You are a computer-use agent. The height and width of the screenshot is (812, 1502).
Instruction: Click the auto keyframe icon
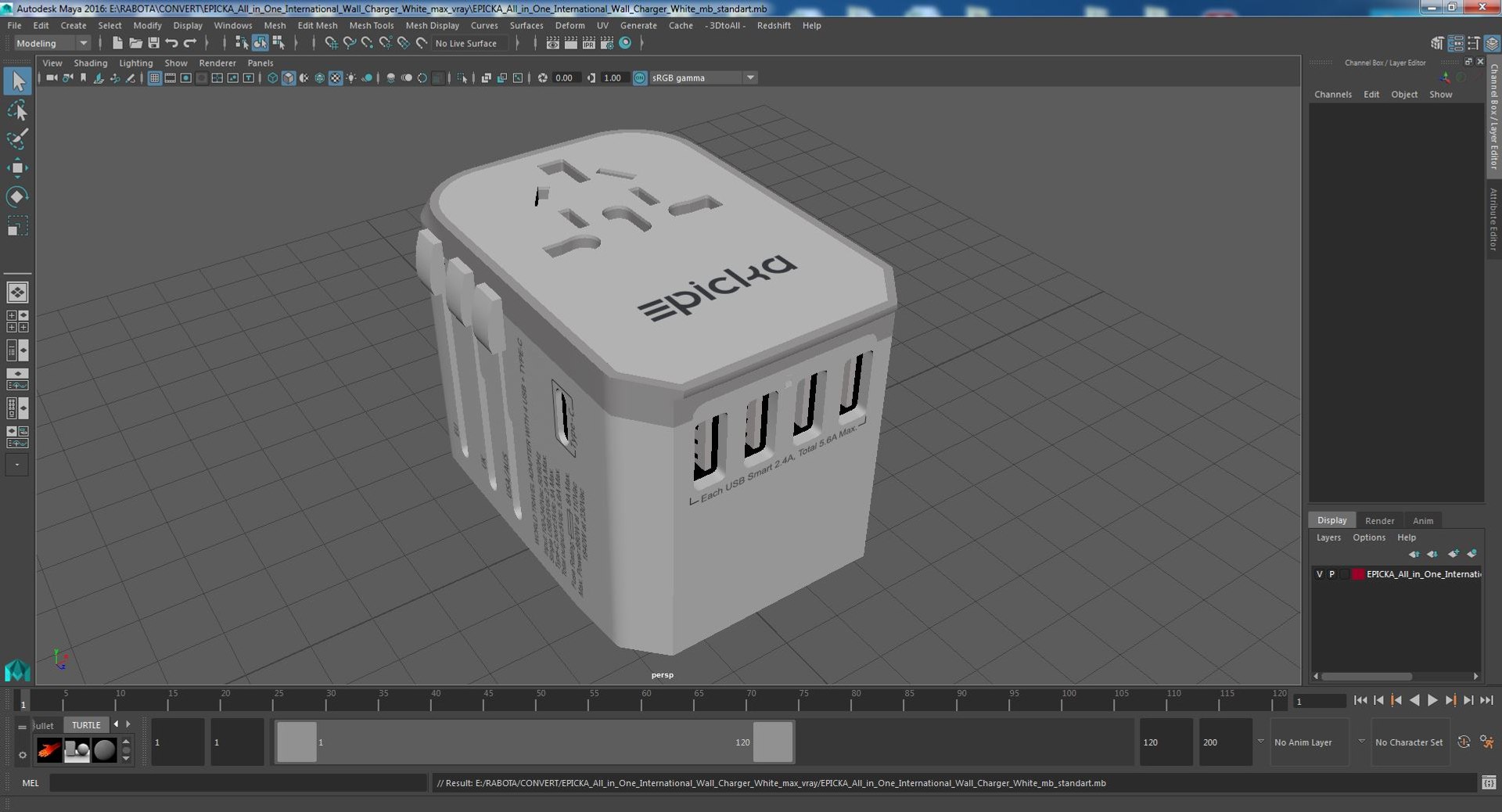pos(1464,742)
